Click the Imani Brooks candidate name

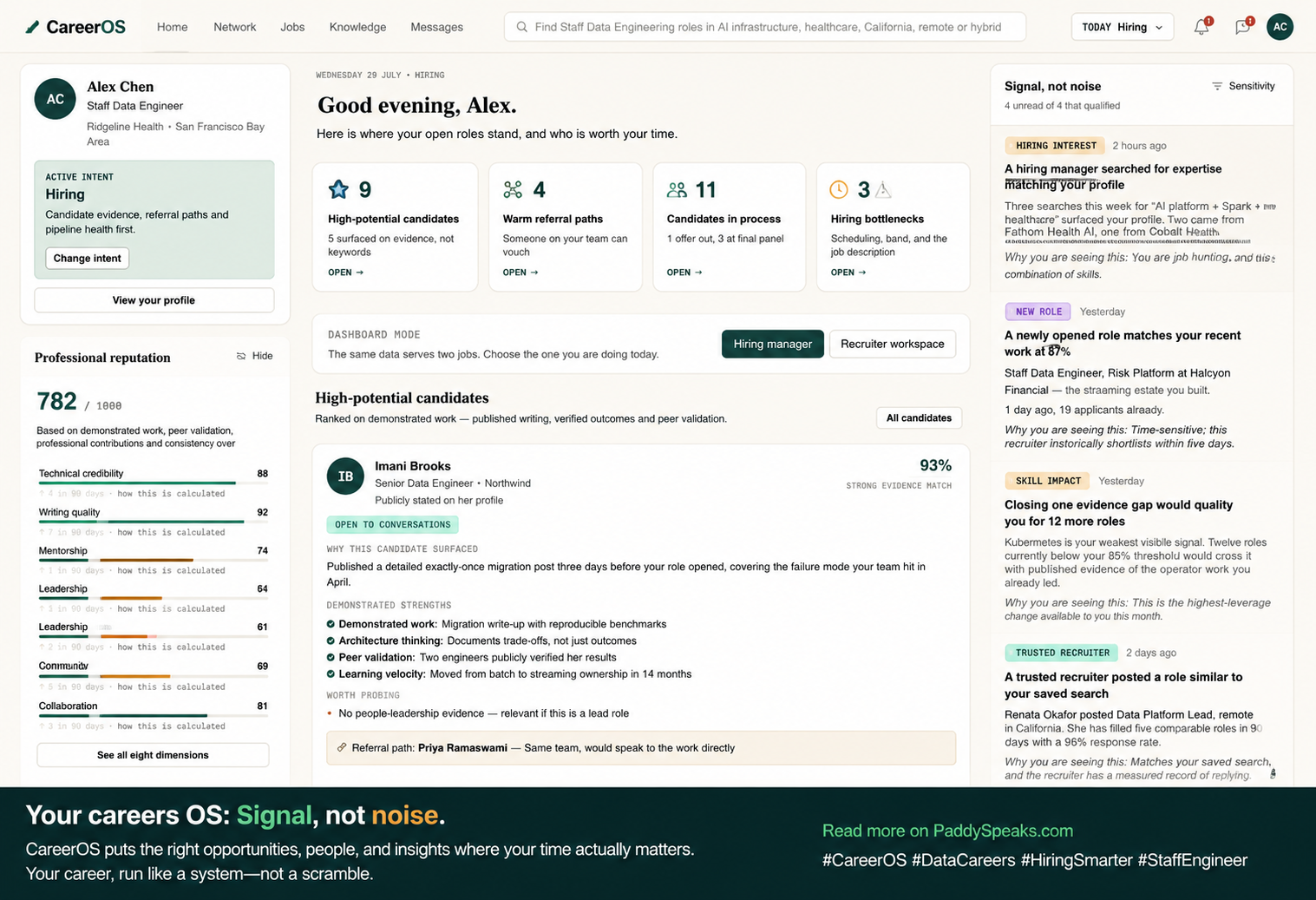coord(413,466)
